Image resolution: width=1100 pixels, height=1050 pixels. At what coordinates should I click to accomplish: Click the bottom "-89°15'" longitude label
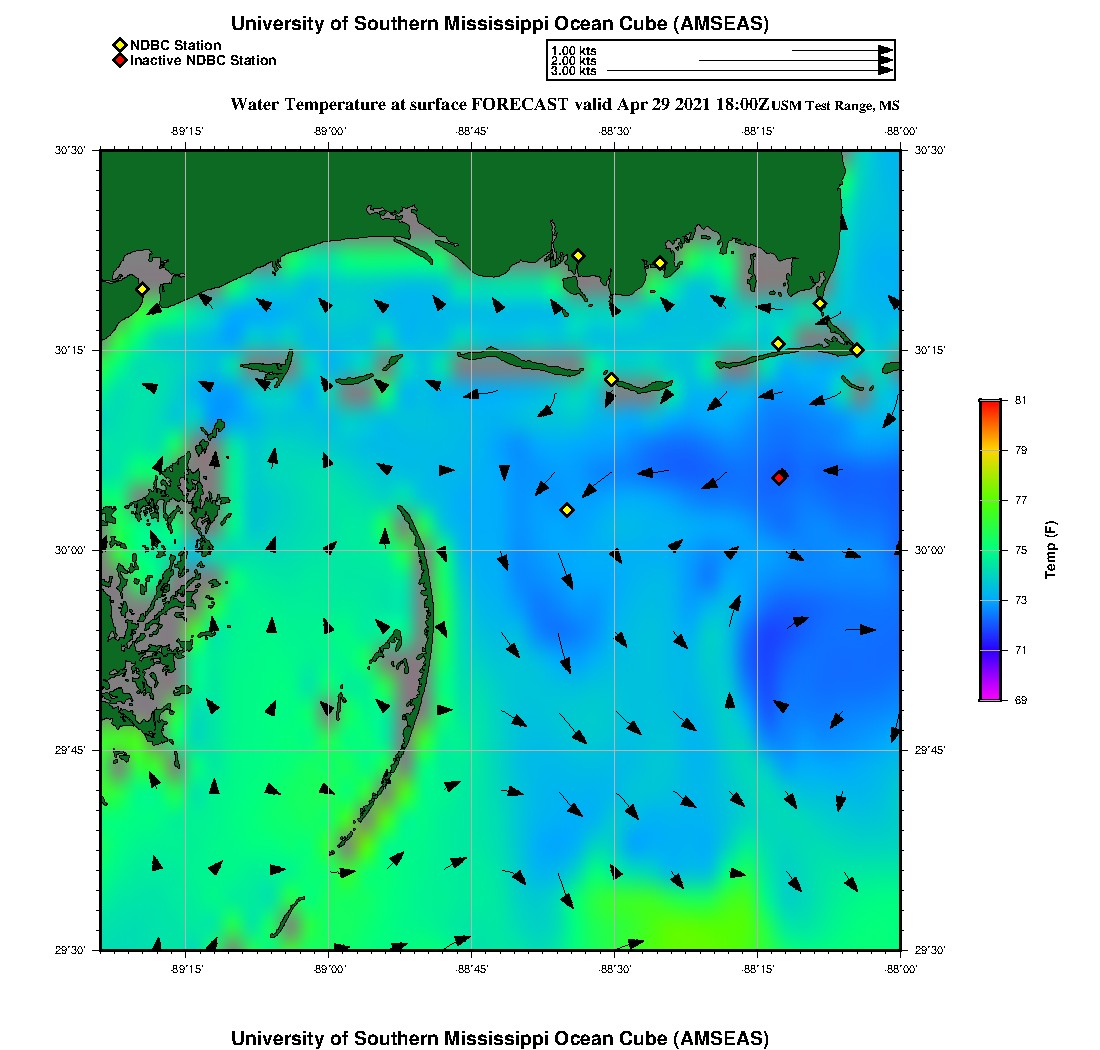(x=186, y=969)
